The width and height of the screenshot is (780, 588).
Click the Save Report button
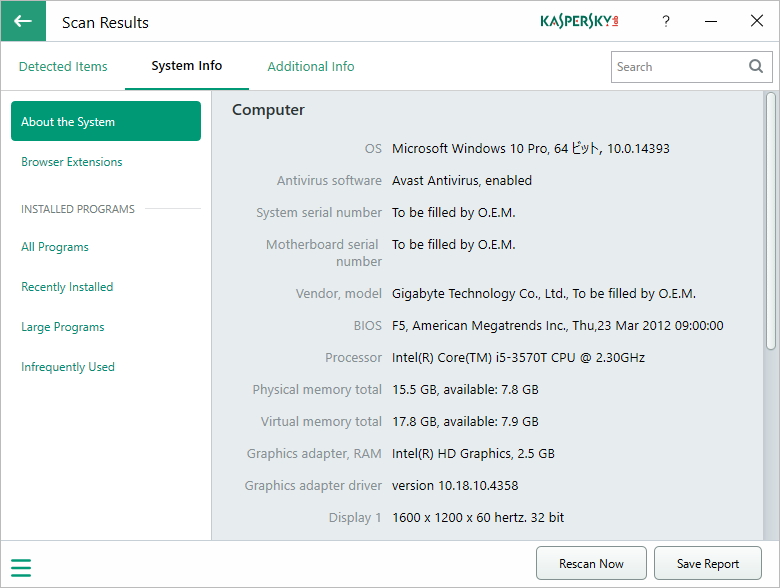click(707, 564)
